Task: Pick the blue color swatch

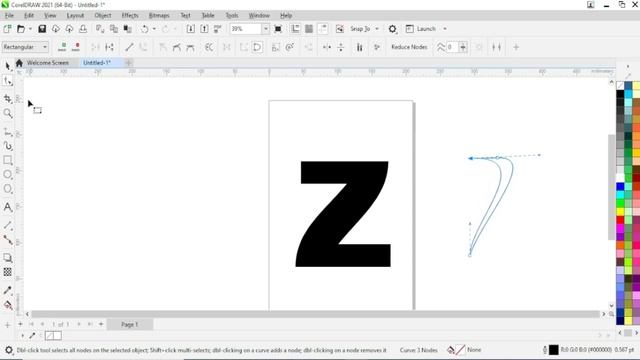Action: tap(620, 187)
